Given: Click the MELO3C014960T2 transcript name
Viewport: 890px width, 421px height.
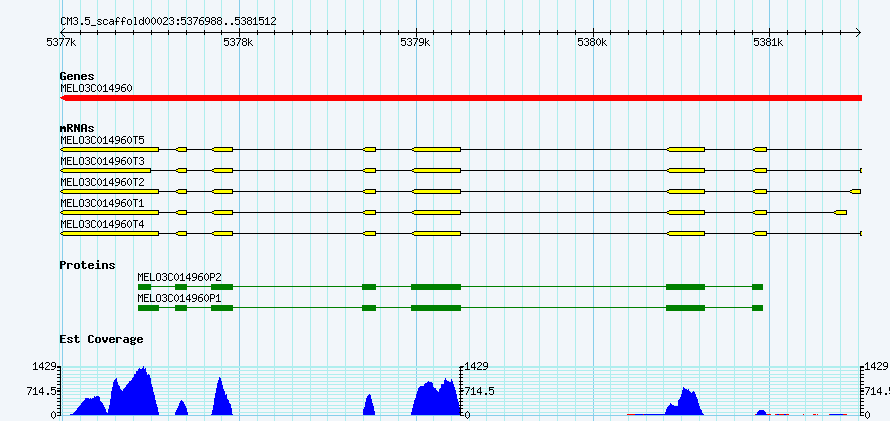Looking at the screenshot, I should pos(102,183).
